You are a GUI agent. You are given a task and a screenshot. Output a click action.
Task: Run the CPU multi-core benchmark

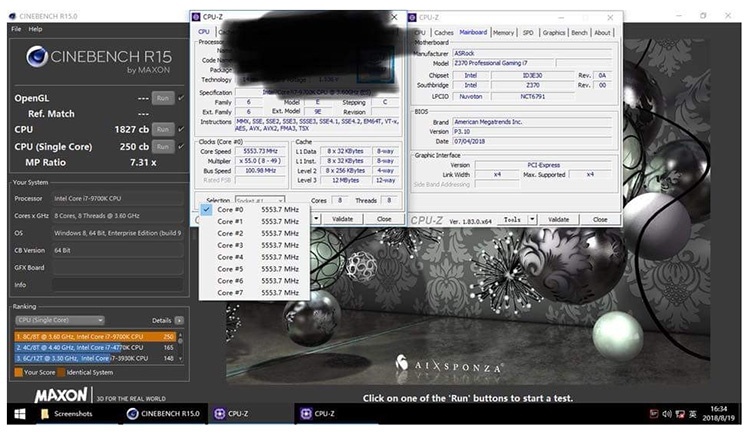coord(163,129)
